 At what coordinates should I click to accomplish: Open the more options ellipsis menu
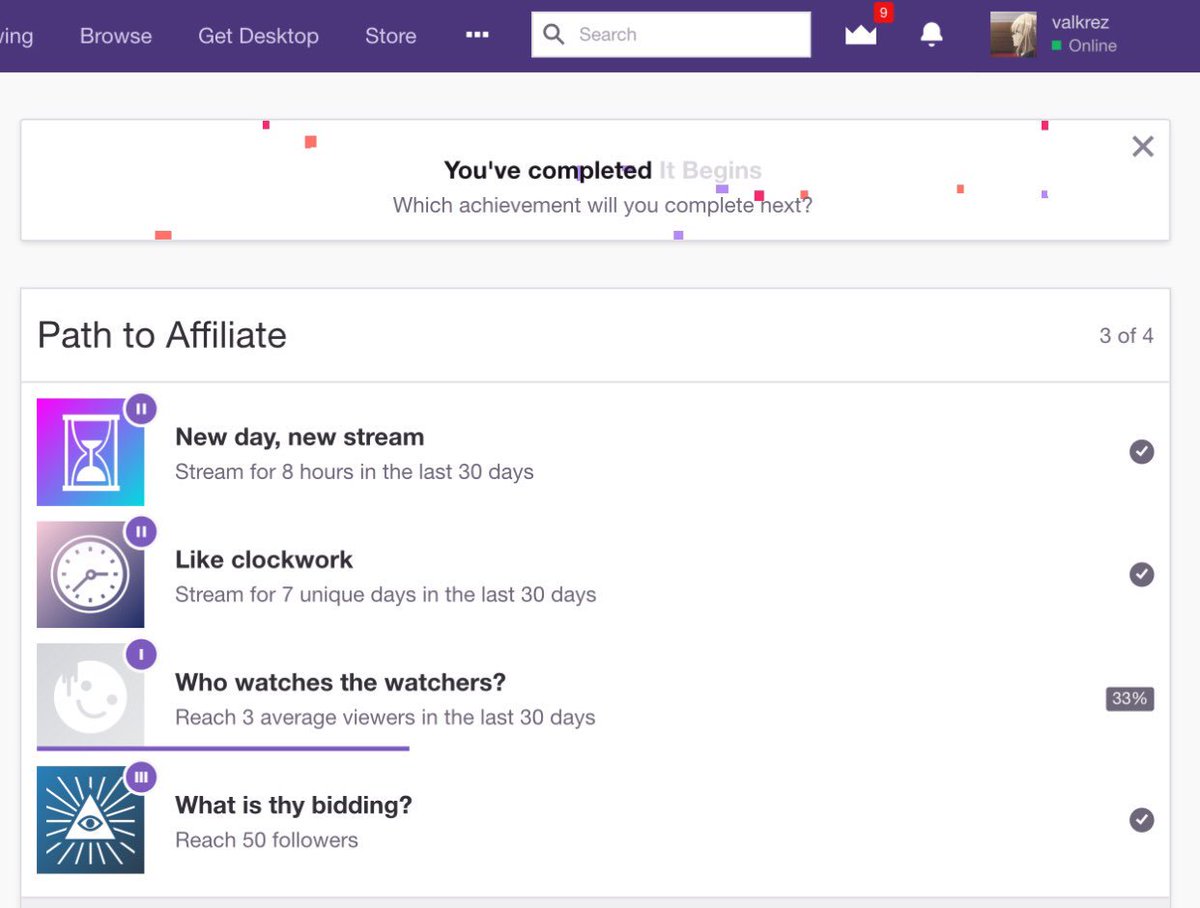click(x=477, y=34)
